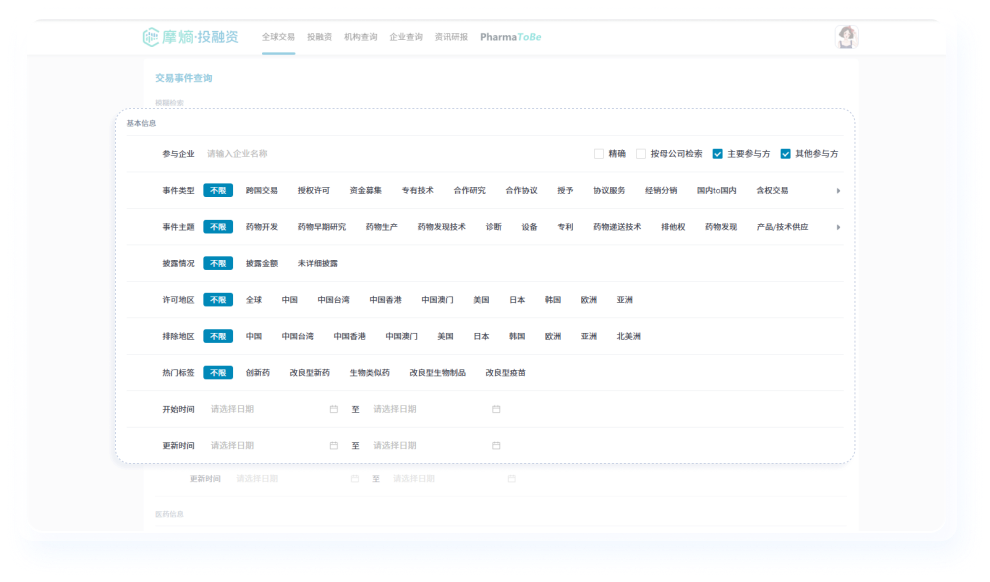This screenshot has height=582, width=990.
Task: Open the 机构查询 navigation tab
Action: click(361, 37)
